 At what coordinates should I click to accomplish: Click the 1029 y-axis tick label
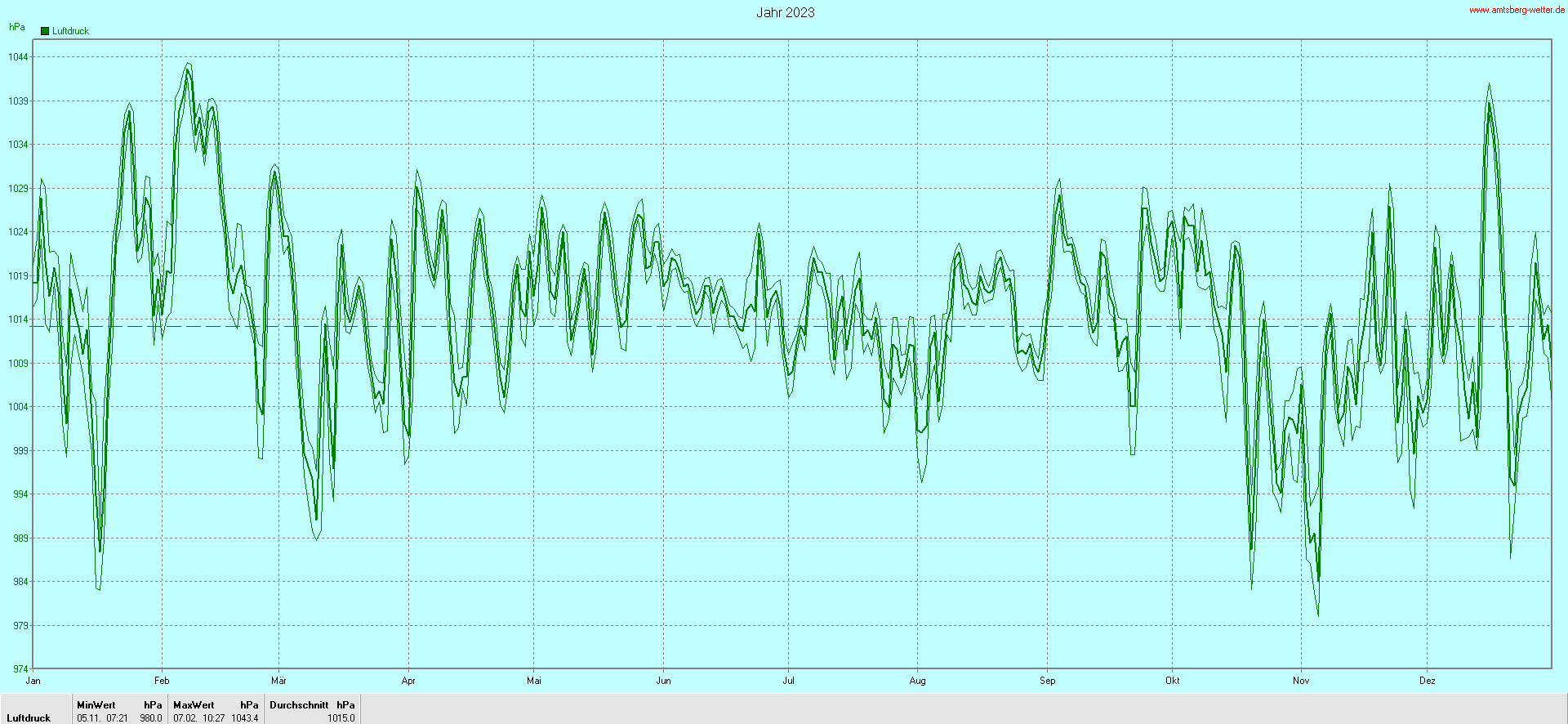tap(18, 189)
